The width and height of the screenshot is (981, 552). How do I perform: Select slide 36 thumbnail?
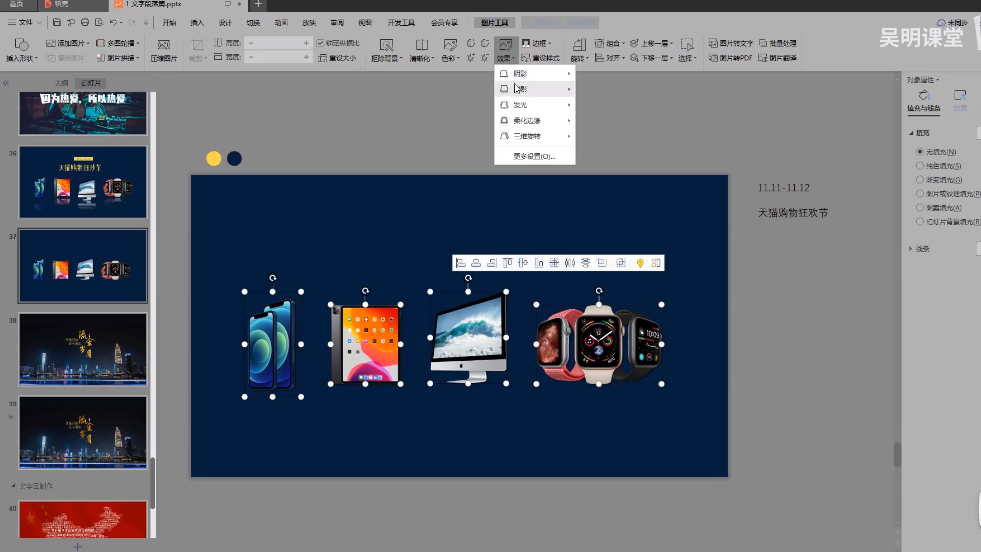point(83,182)
